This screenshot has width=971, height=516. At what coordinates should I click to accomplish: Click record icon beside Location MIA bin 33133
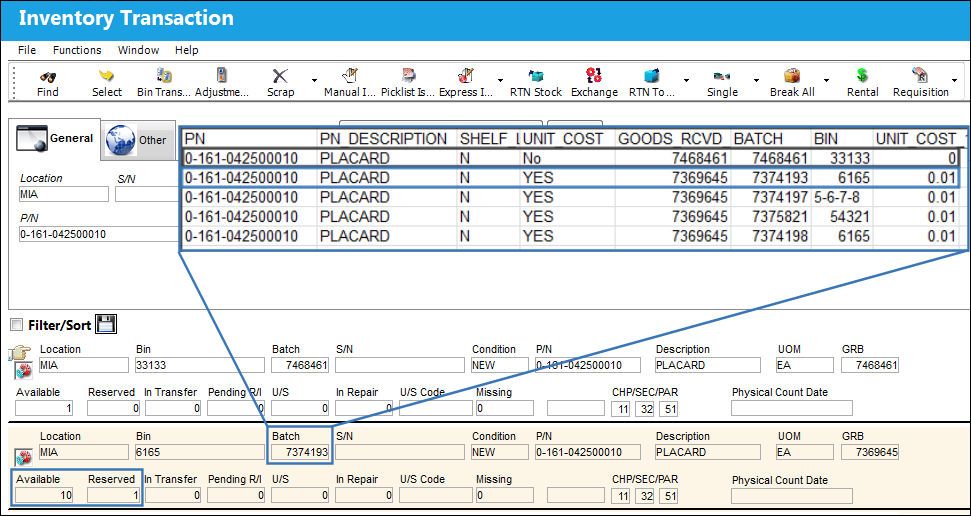click(23, 372)
